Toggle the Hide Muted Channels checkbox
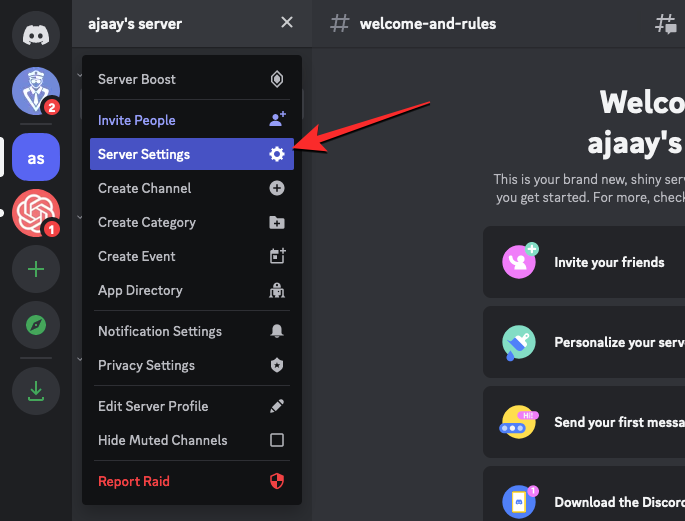The height and width of the screenshot is (521, 685). click(277, 440)
